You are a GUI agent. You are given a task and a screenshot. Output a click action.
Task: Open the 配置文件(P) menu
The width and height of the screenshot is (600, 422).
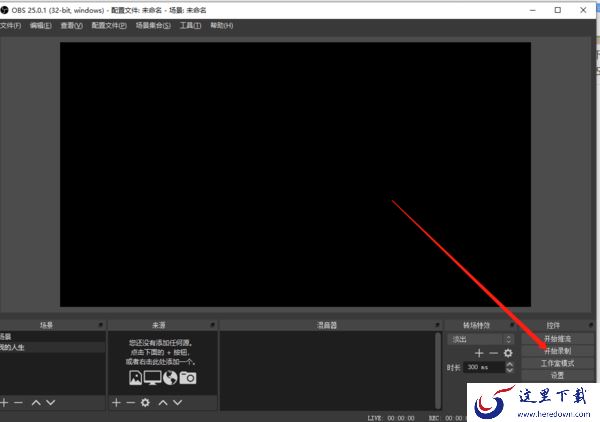click(109, 26)
